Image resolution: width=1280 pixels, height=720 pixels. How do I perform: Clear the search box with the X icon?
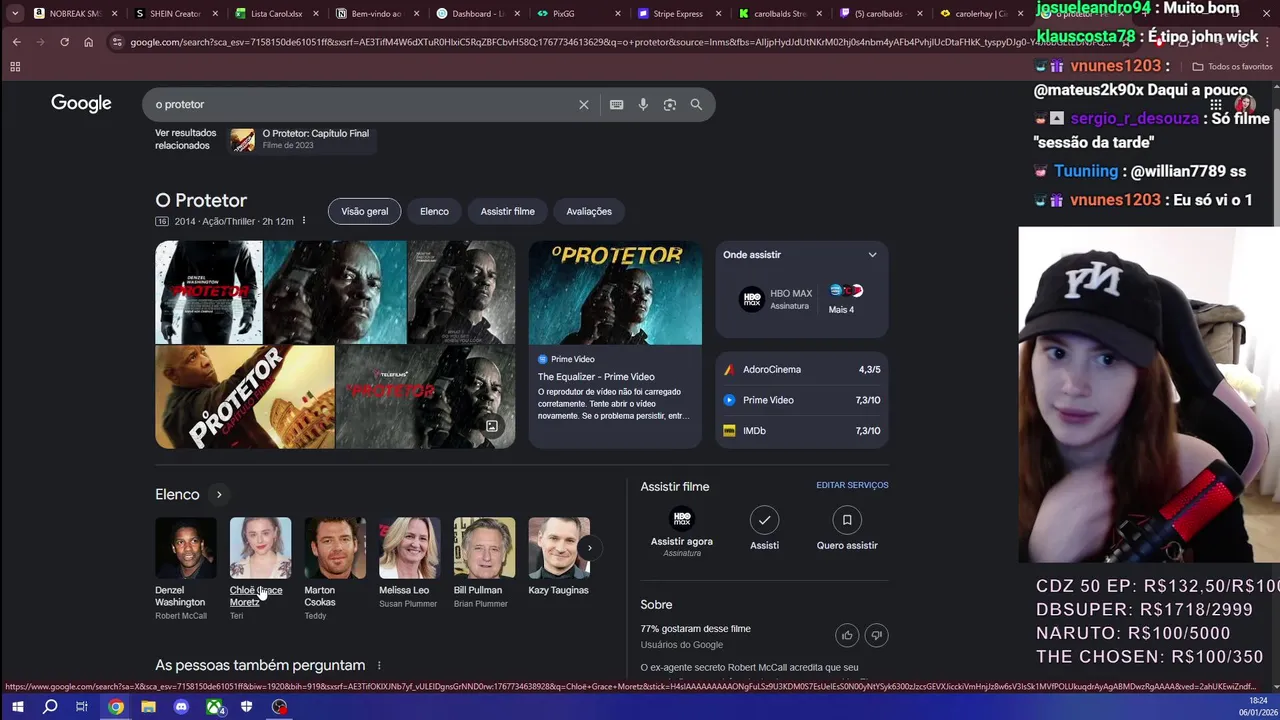click(584, 105)
